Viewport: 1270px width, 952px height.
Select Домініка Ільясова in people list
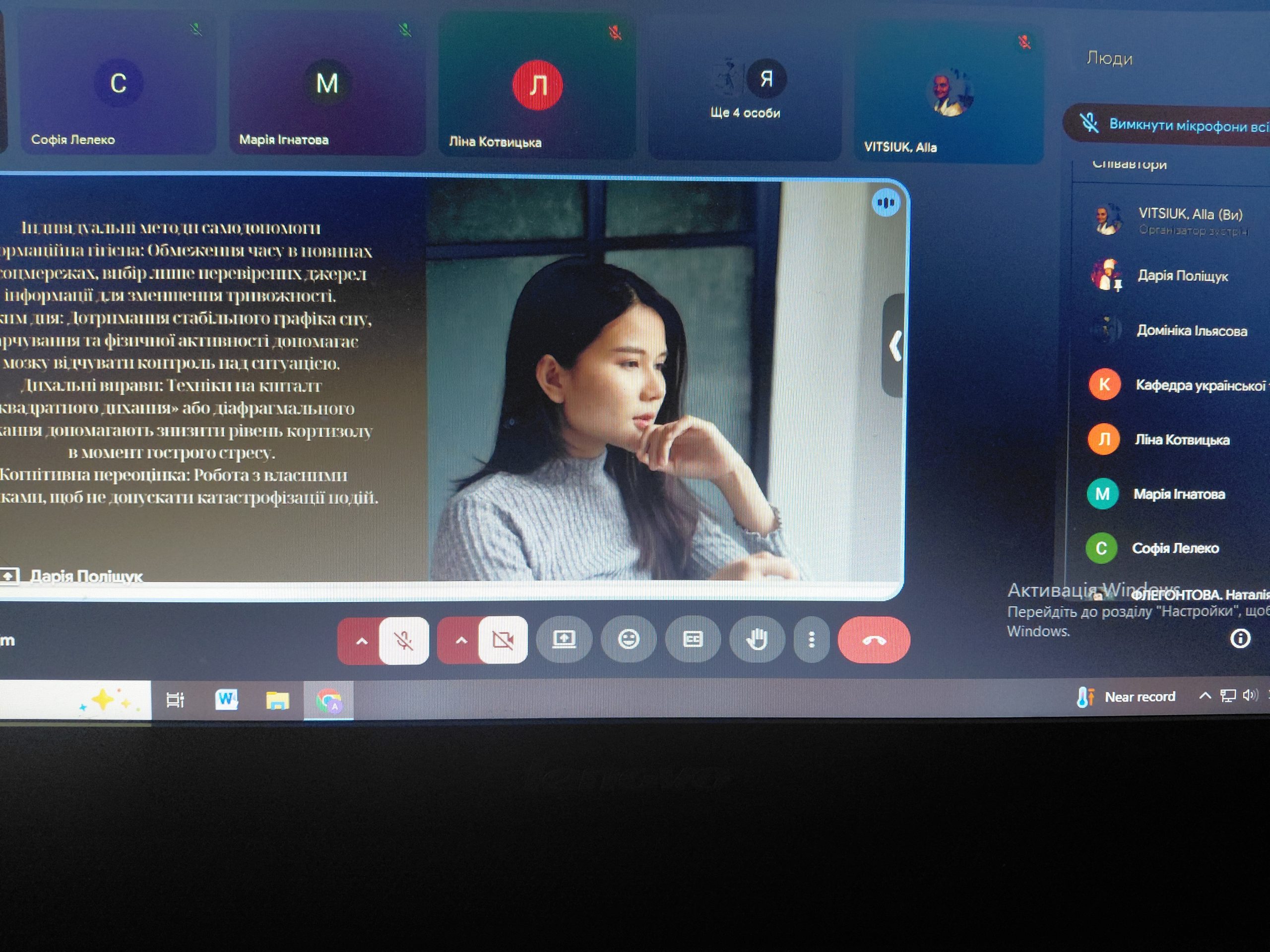click(x=1191, y=331)
